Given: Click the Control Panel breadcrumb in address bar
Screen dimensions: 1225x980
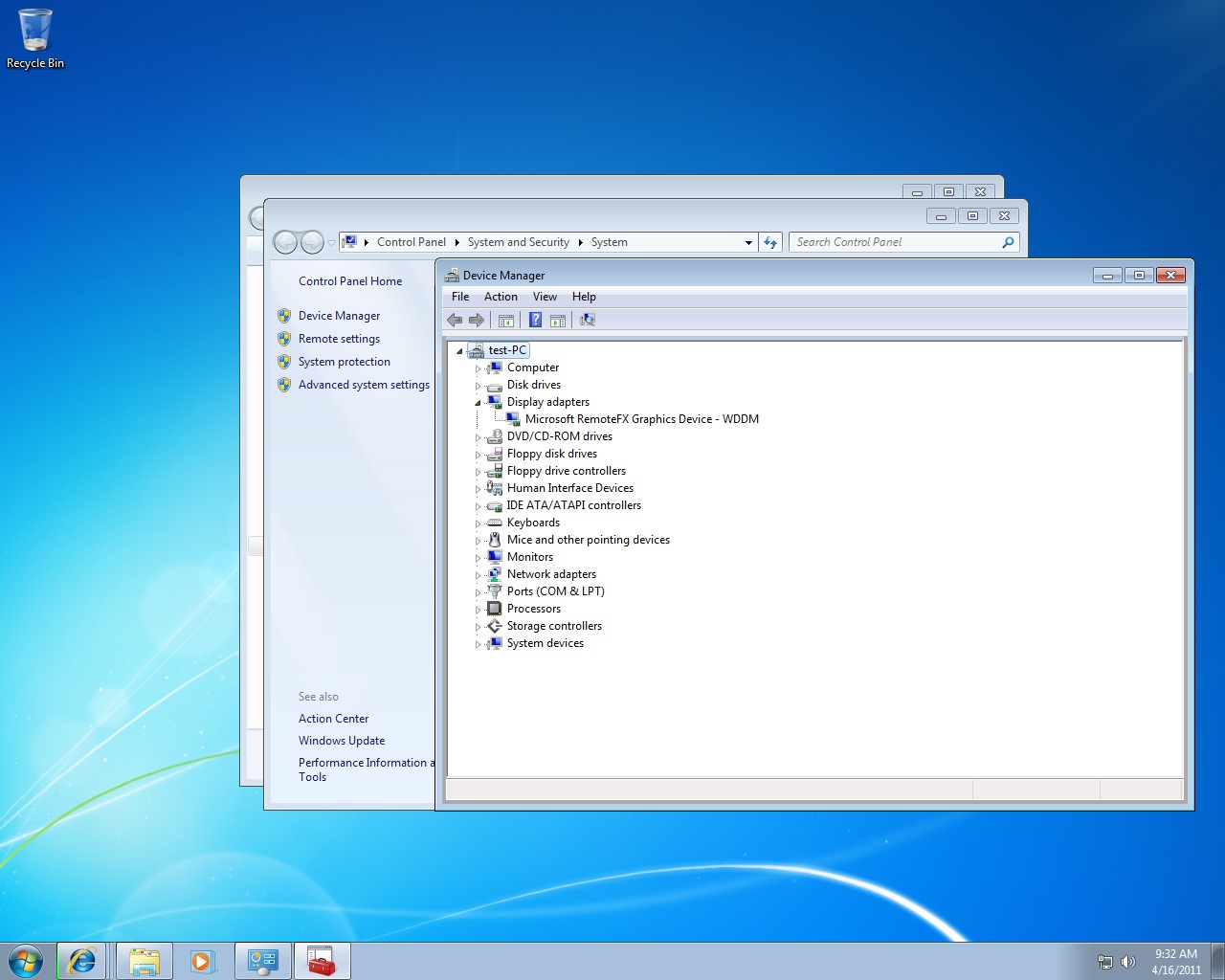Looking at the screenshot, I should (x=412, y=242).
